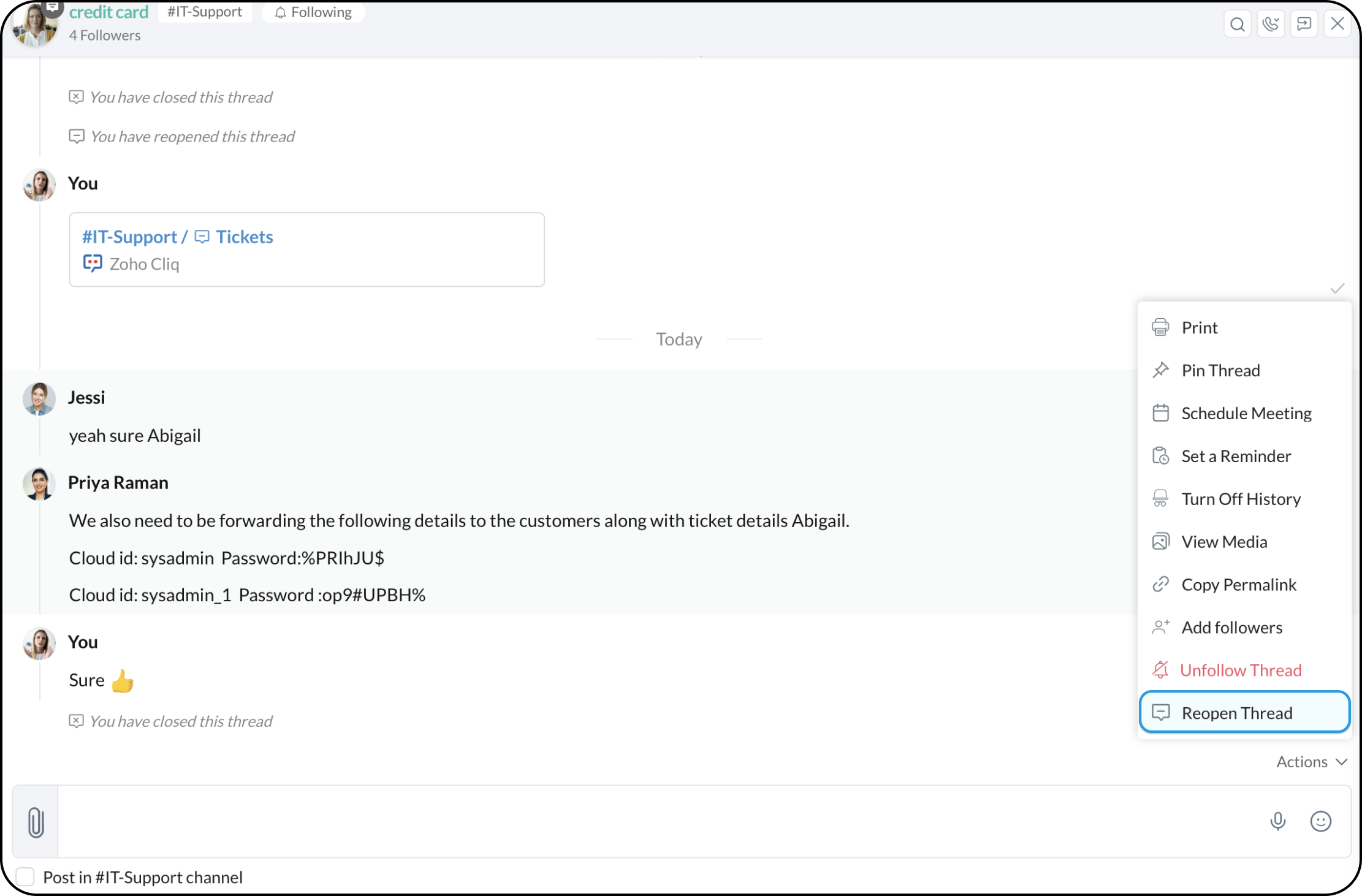This screenshot has width=1362, height=896.
Task: Click the reopened-thread status icon
Action: click(77, 136)
